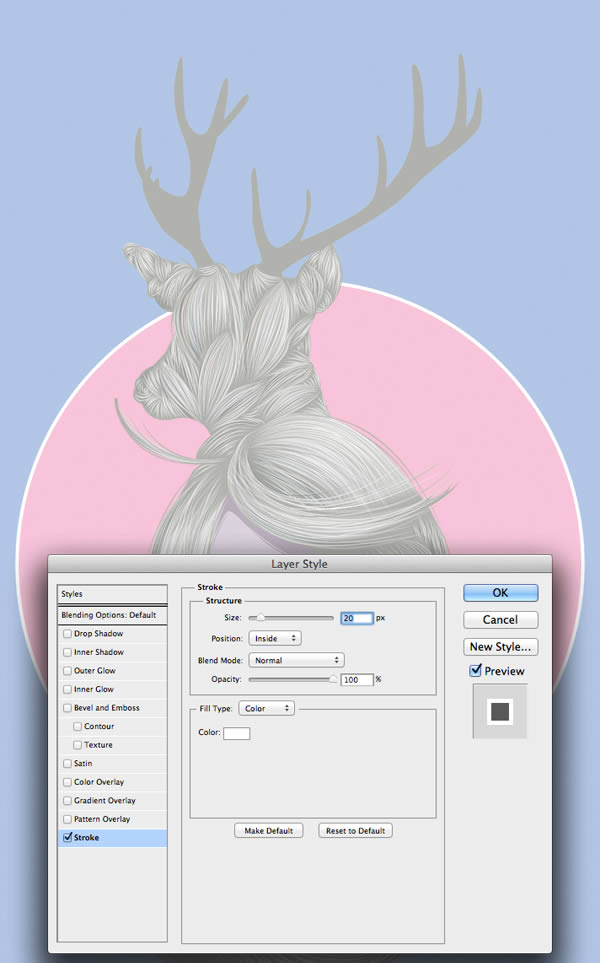The height and width of the screenshot is (963, 600).
Task: Select Blending Options: Default row
Action: 112,615
